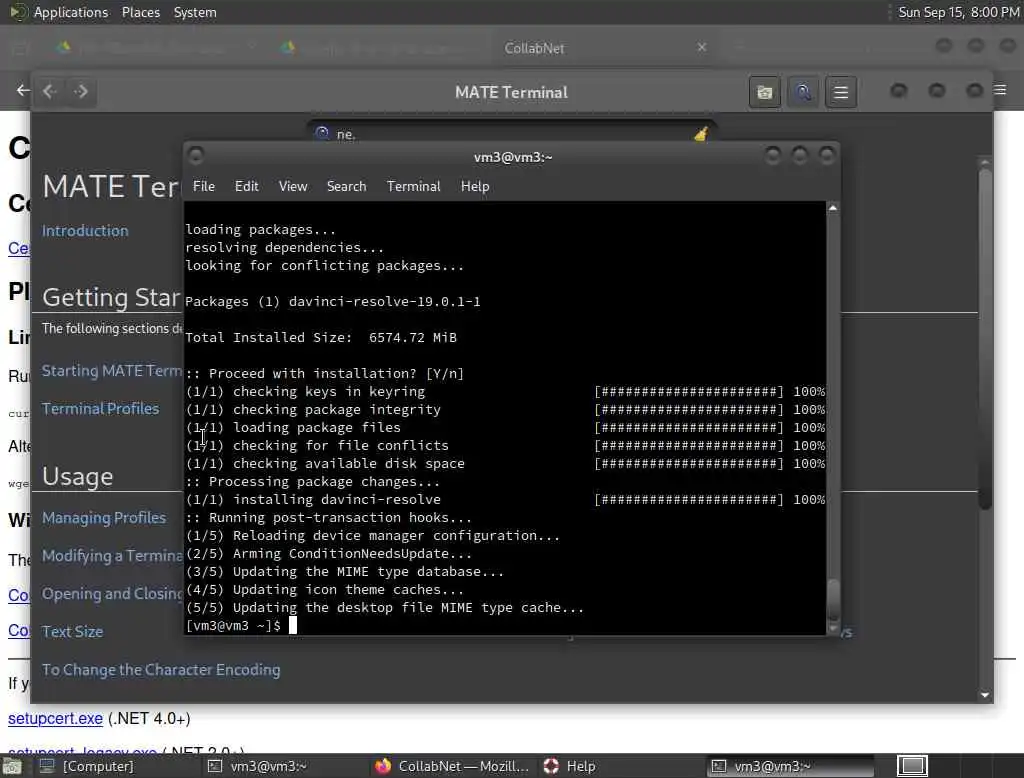The width and height of the screenshot is (1024, 778).
Task: Open the Terminal menu
Action: [413, 186]
